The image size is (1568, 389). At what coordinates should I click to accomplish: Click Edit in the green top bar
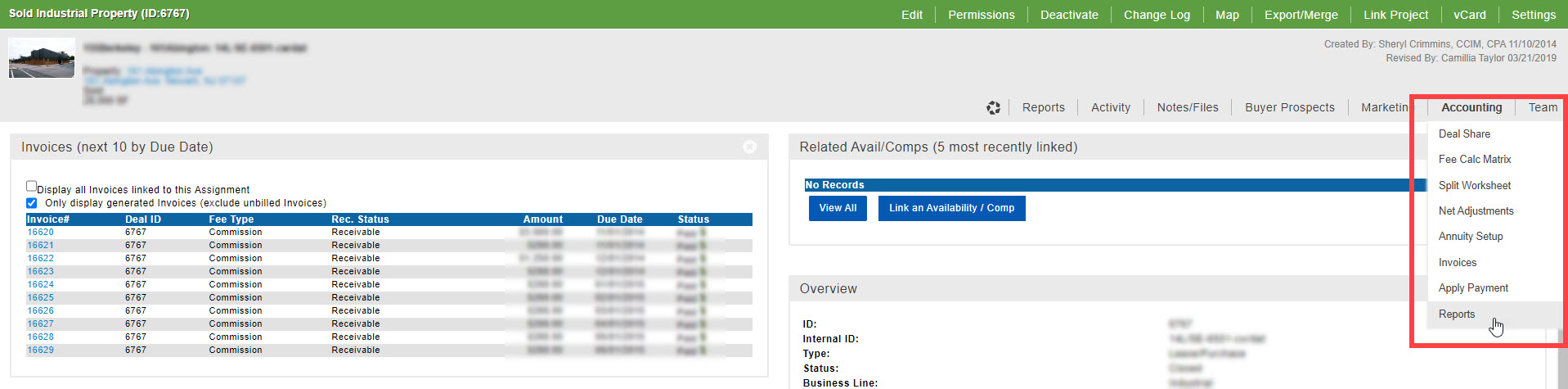click(x=911, y=15)
